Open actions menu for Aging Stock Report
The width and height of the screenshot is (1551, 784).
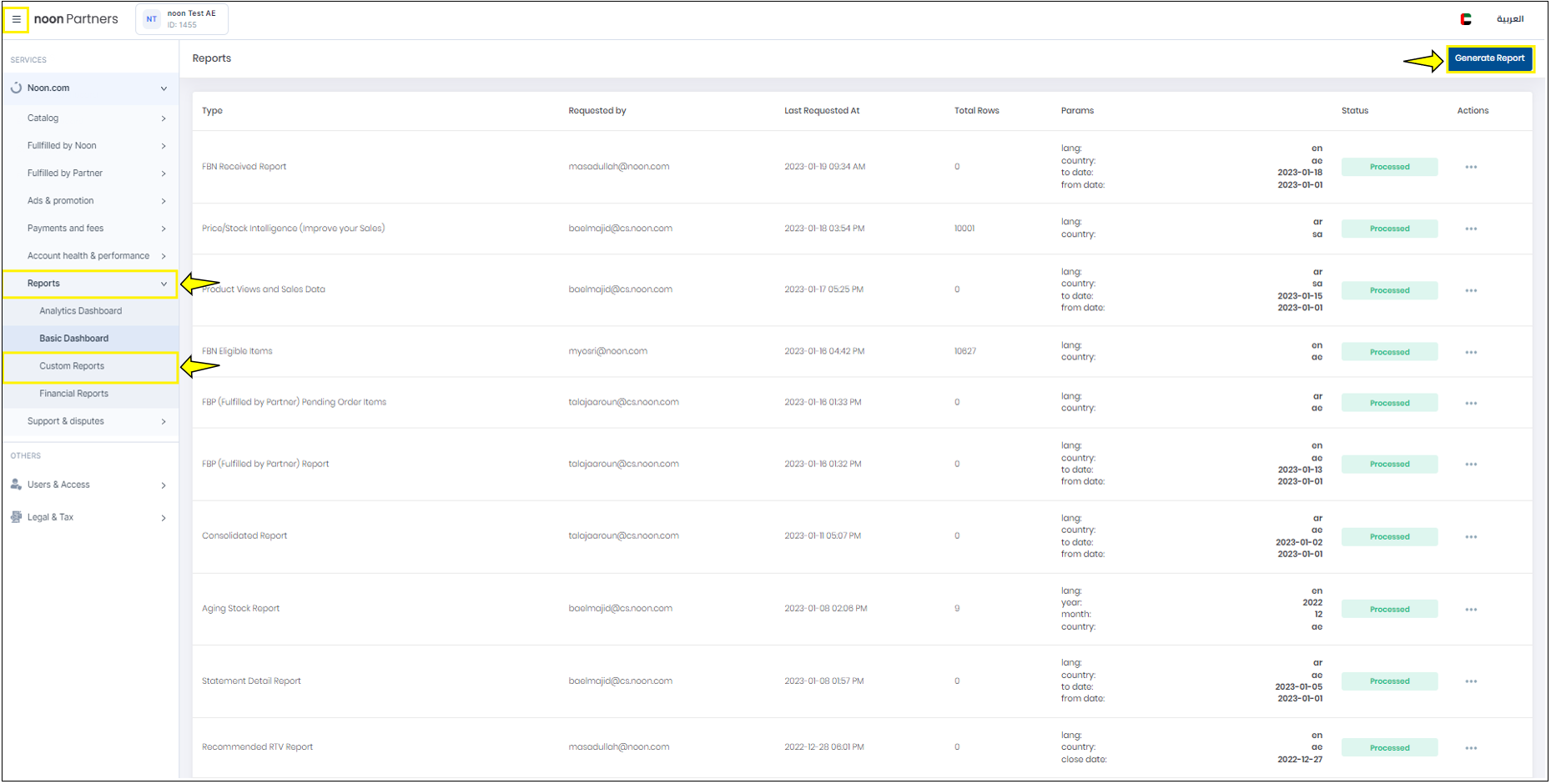1471,610
